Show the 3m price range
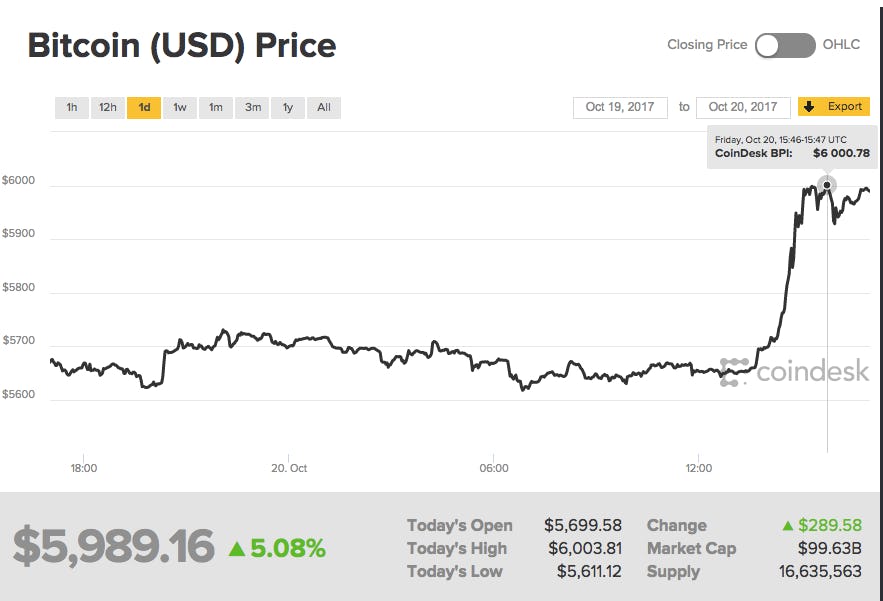This screenshot has width=883, height=601. (252, 107)
